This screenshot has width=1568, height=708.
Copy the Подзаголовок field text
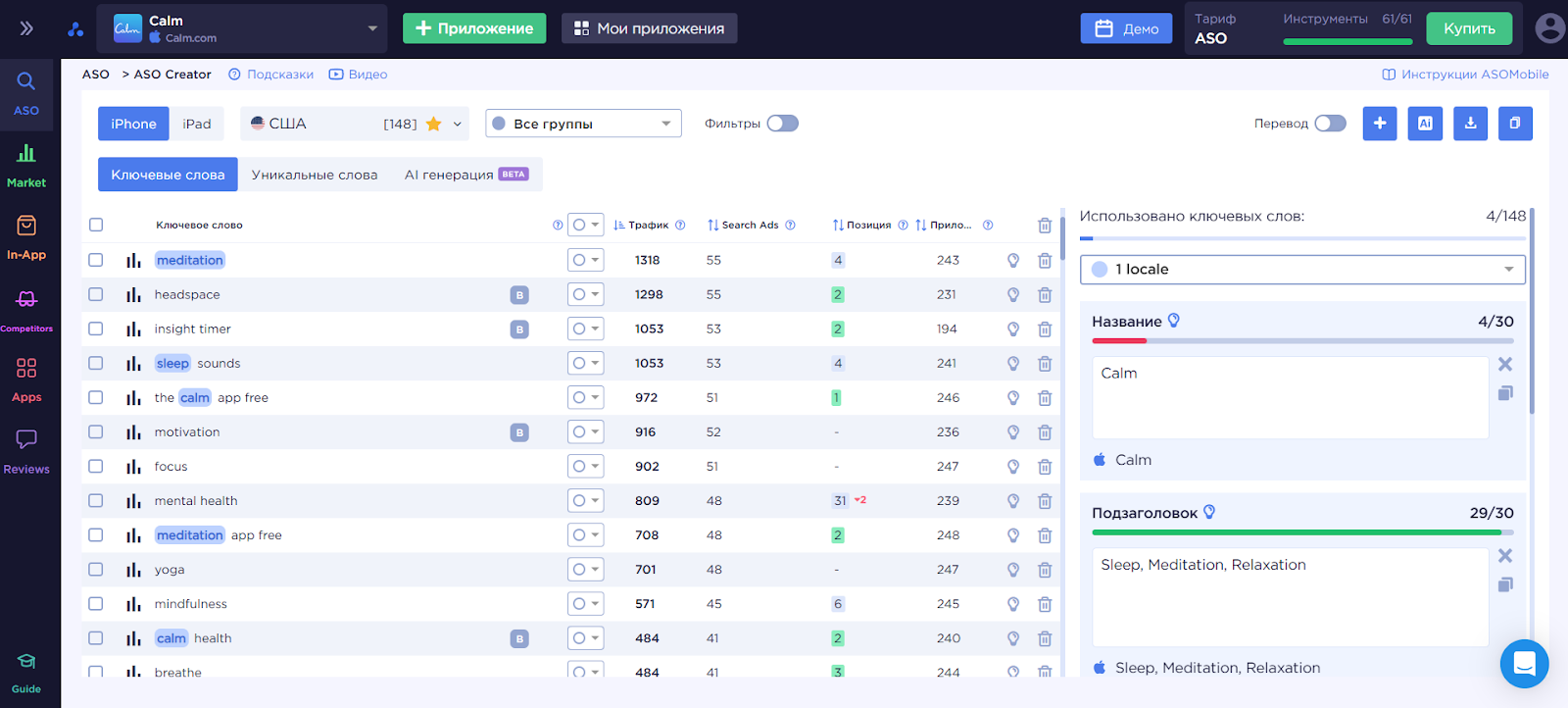pyautogui.click(x=1505, y=584)
